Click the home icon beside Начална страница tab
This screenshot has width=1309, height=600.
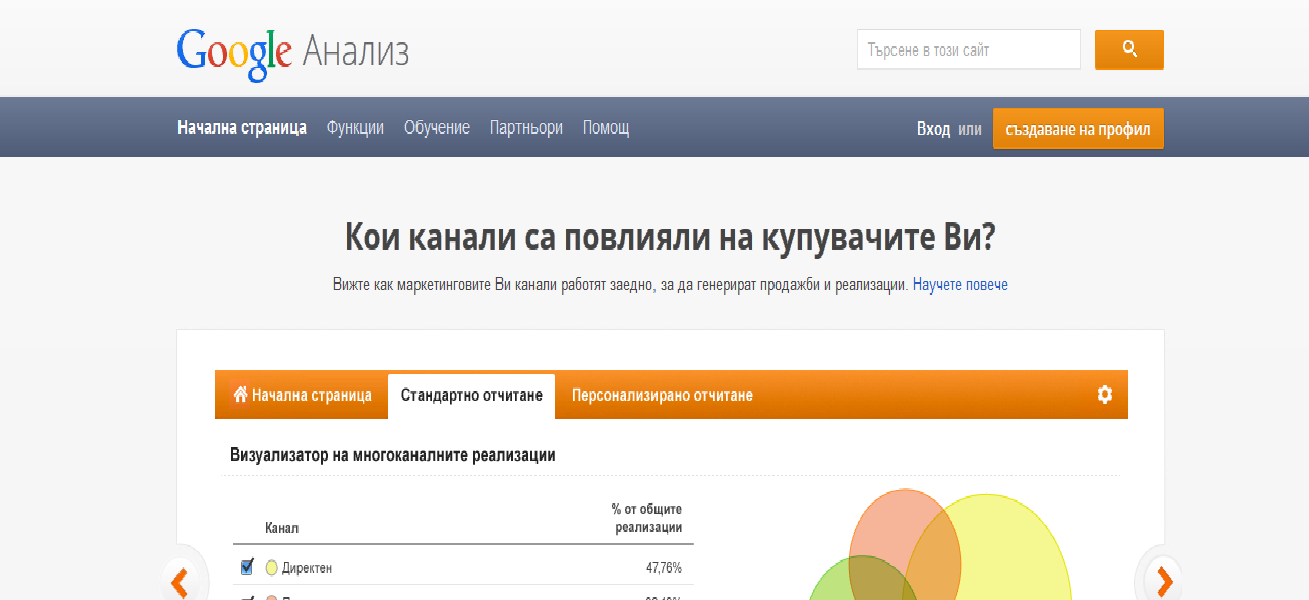(x=240, y=394)
